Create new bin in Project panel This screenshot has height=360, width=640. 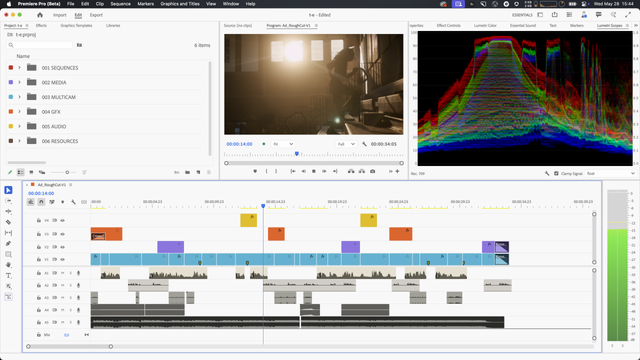point(187,172)
